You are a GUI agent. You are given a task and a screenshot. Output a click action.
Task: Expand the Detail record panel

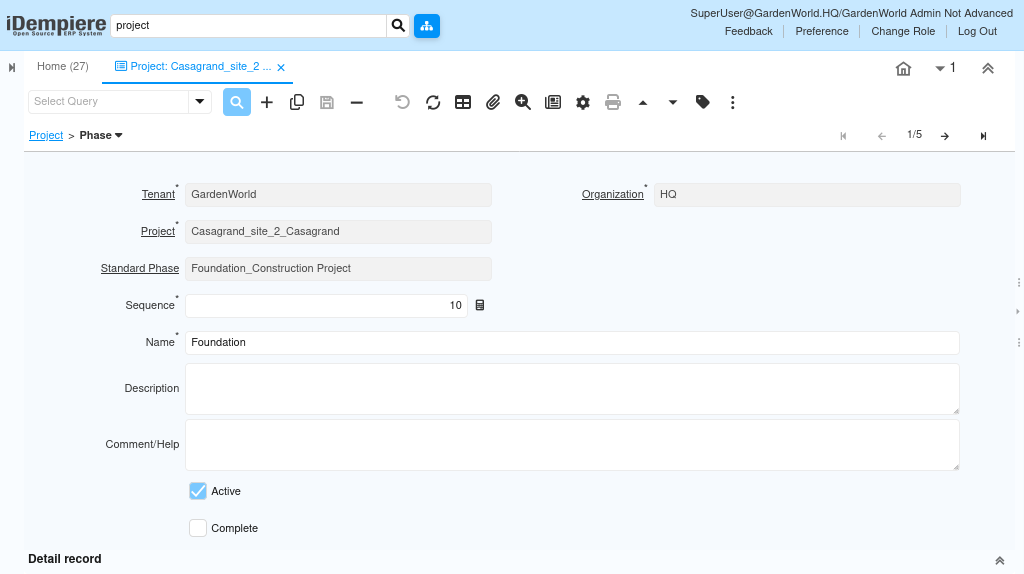click(999, 560)
